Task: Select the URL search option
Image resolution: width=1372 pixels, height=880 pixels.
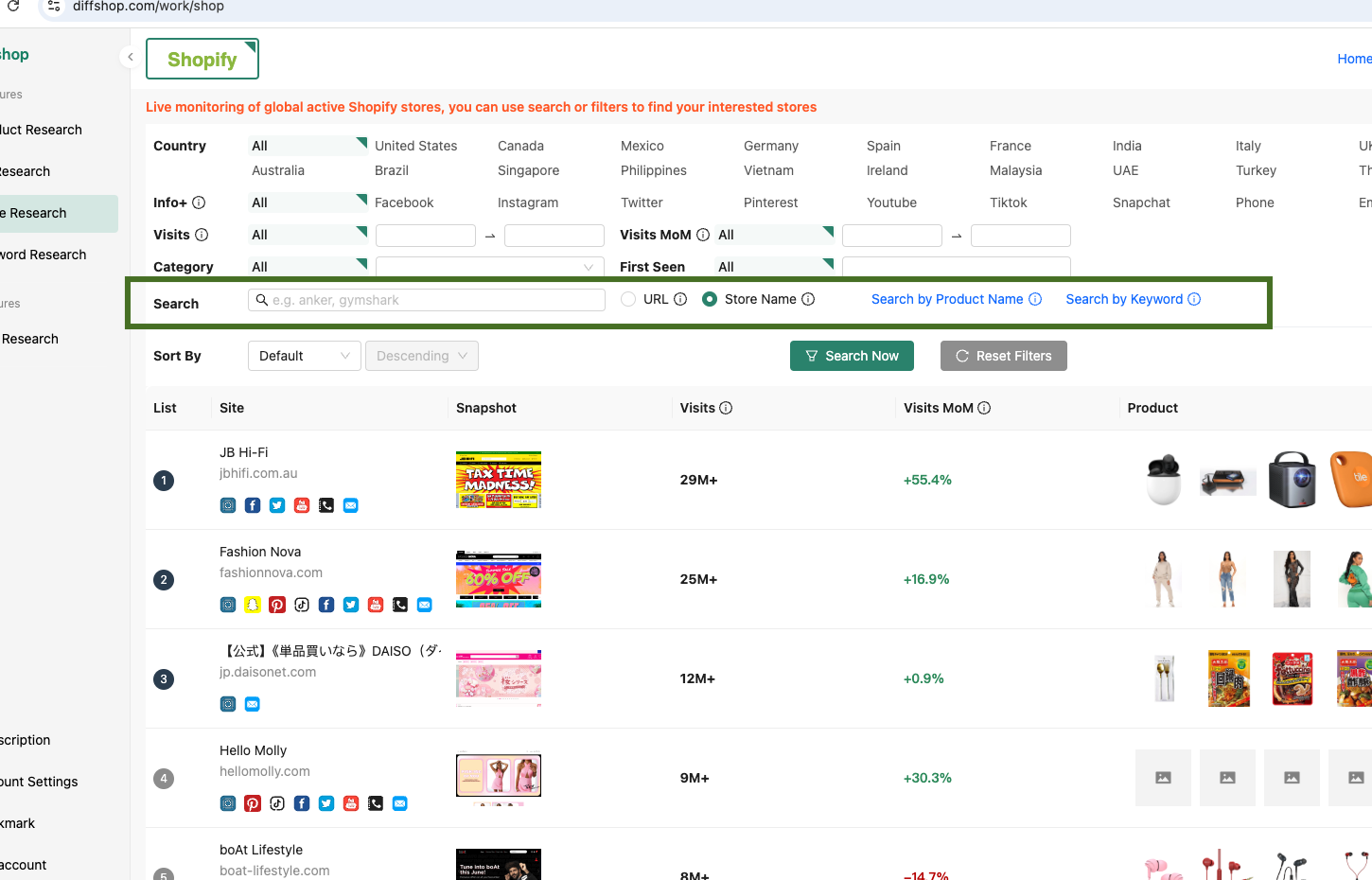Action: (x=627, y=298)
